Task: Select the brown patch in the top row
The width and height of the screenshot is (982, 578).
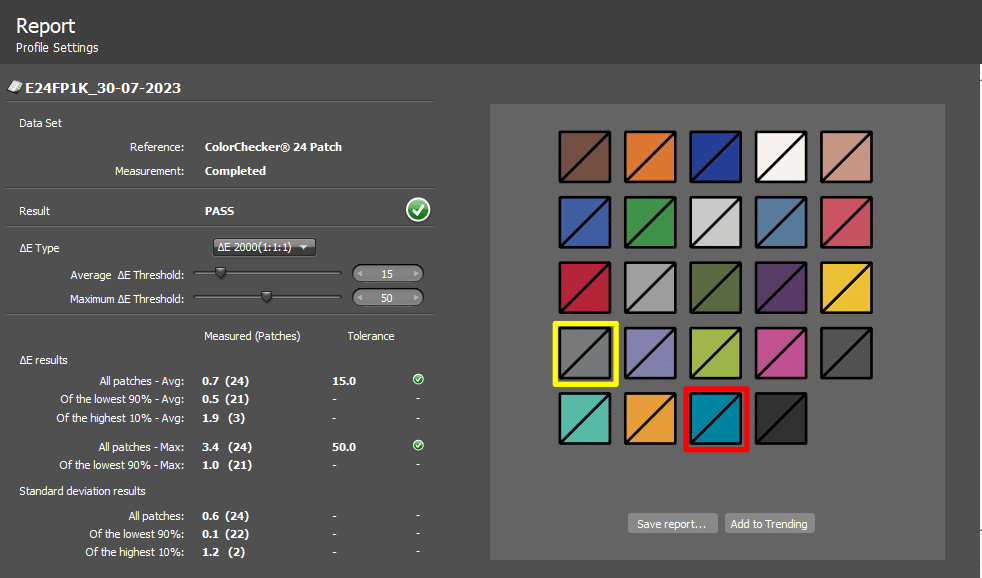Action: point(586,157)
